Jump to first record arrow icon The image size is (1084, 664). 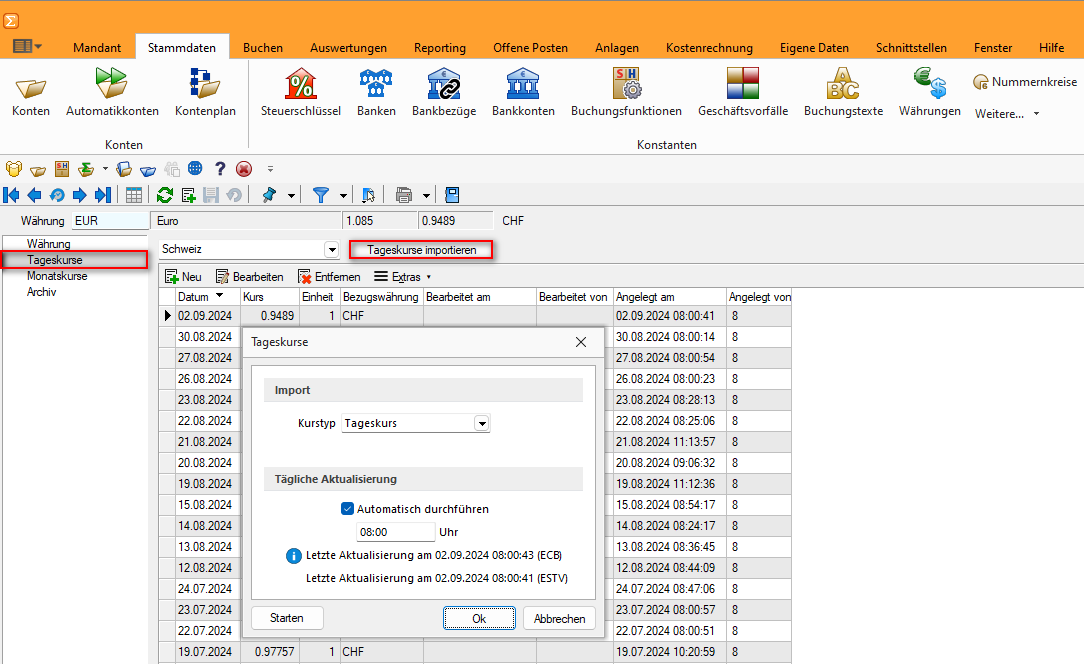pyautogui.click(x=11, y=195)
